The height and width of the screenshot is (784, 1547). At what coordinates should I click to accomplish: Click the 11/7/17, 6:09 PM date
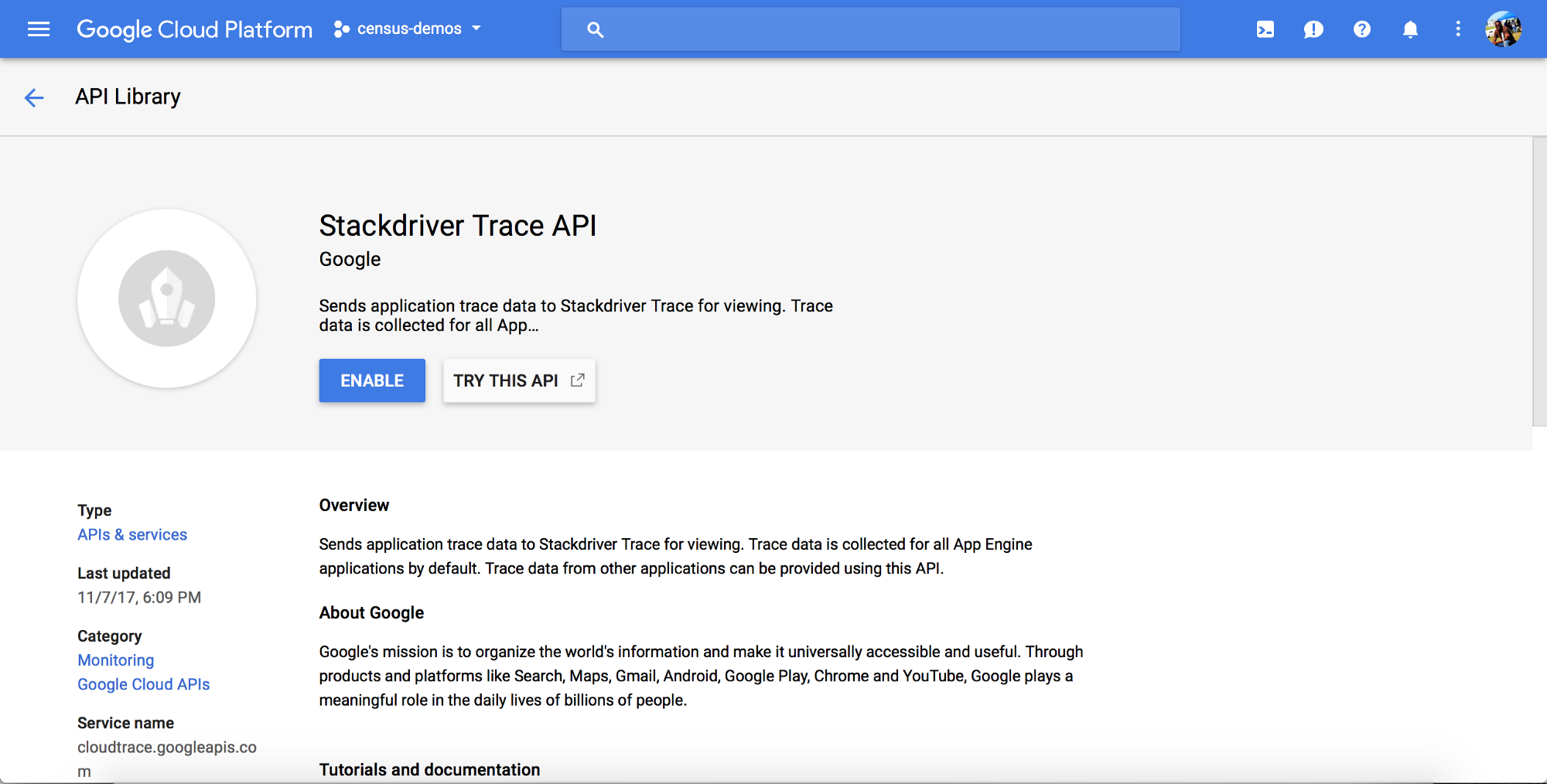139,598
